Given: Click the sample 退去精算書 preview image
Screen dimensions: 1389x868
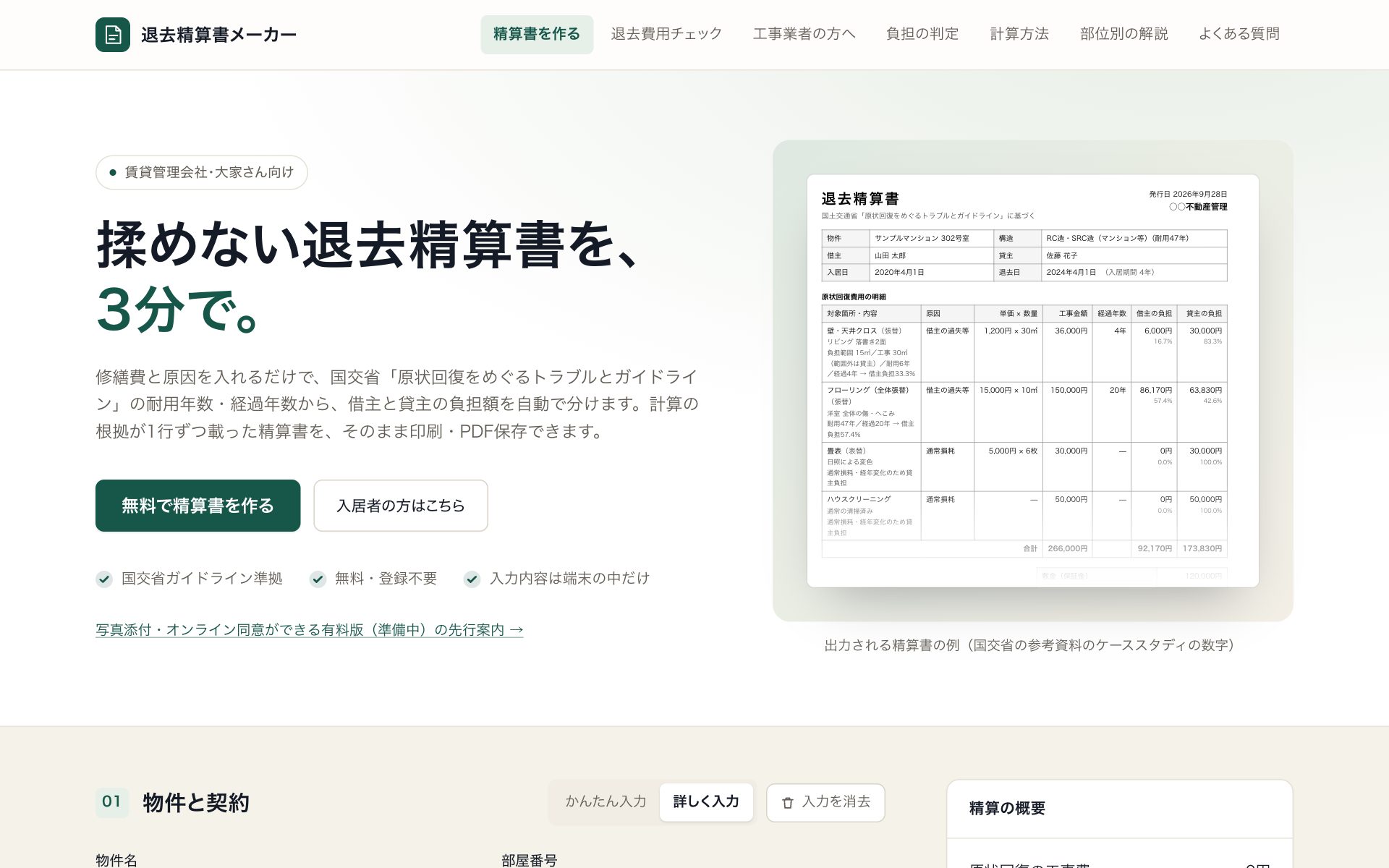Looking at the screenshot, I should point(1032,380).
